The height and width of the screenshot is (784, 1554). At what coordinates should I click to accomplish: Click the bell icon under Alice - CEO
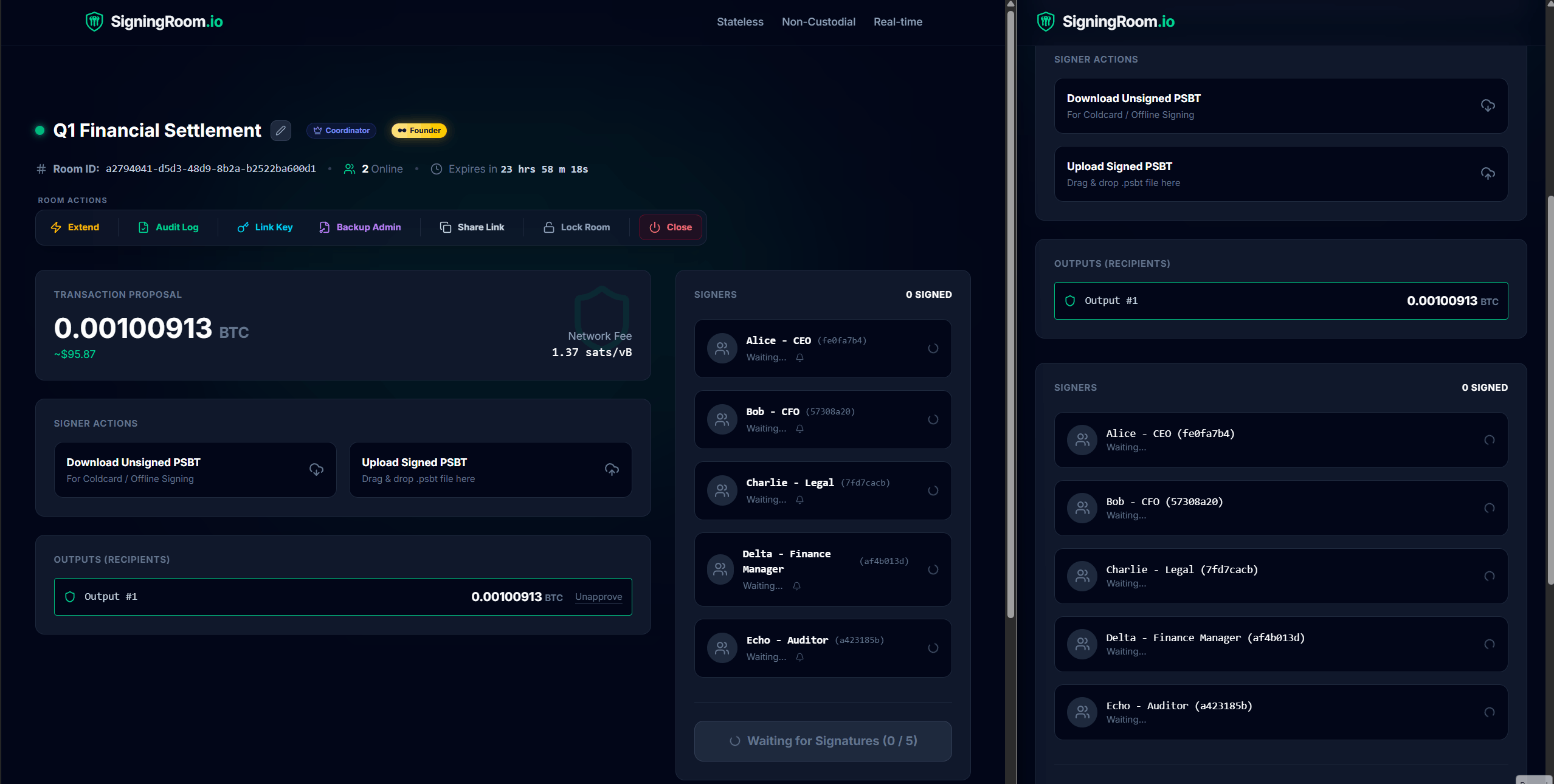point(799,357)
